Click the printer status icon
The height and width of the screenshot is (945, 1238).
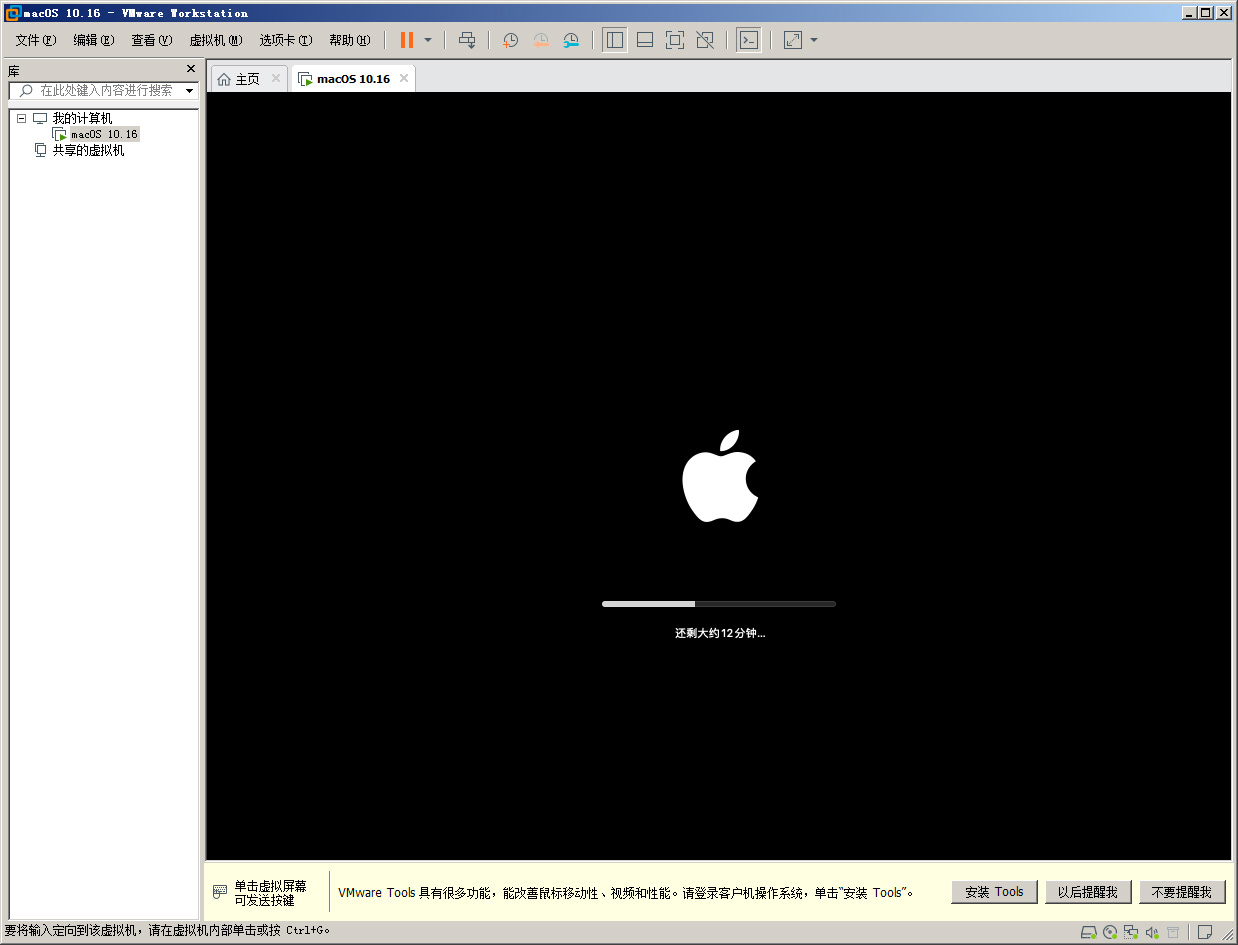coord(1173,932)
